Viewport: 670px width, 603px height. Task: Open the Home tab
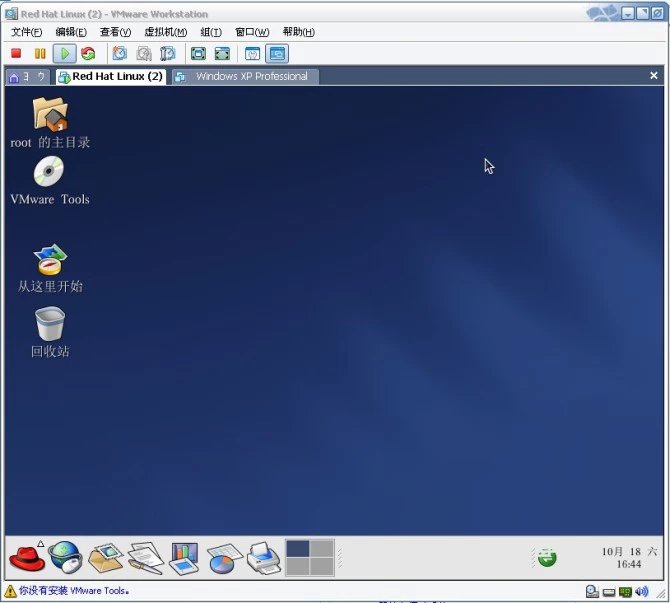(x=13, y=77)
